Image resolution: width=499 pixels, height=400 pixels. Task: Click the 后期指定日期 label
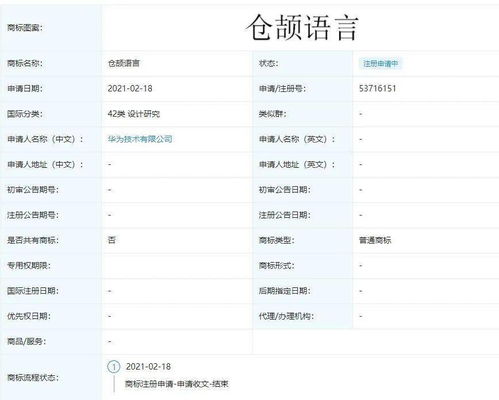pos(285,291)
